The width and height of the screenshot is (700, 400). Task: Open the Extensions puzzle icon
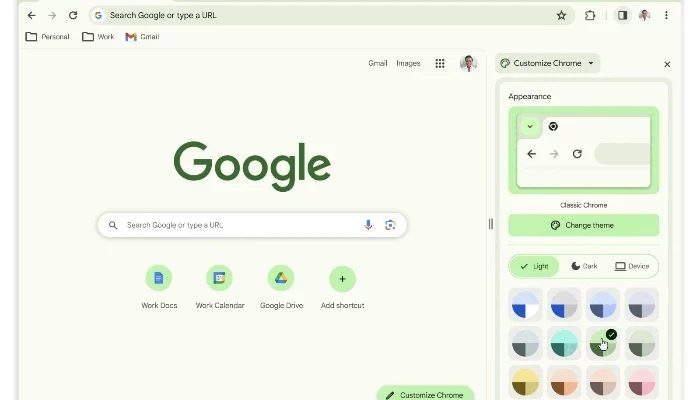(590, 15)
